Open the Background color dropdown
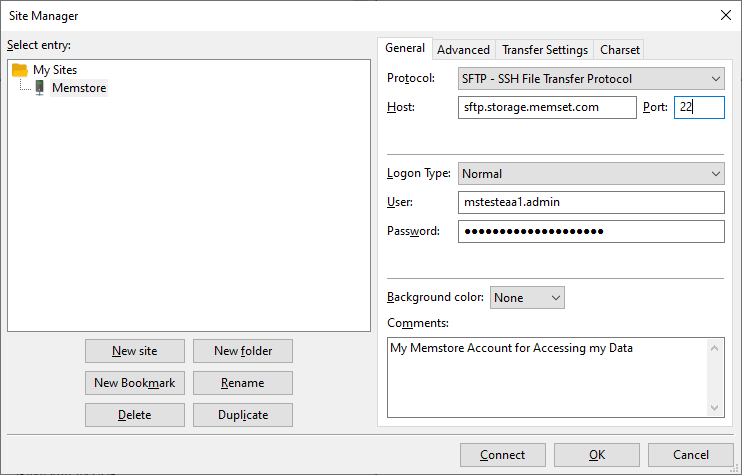The width and height of the screenshot is (742, 475). click(527, 298)
